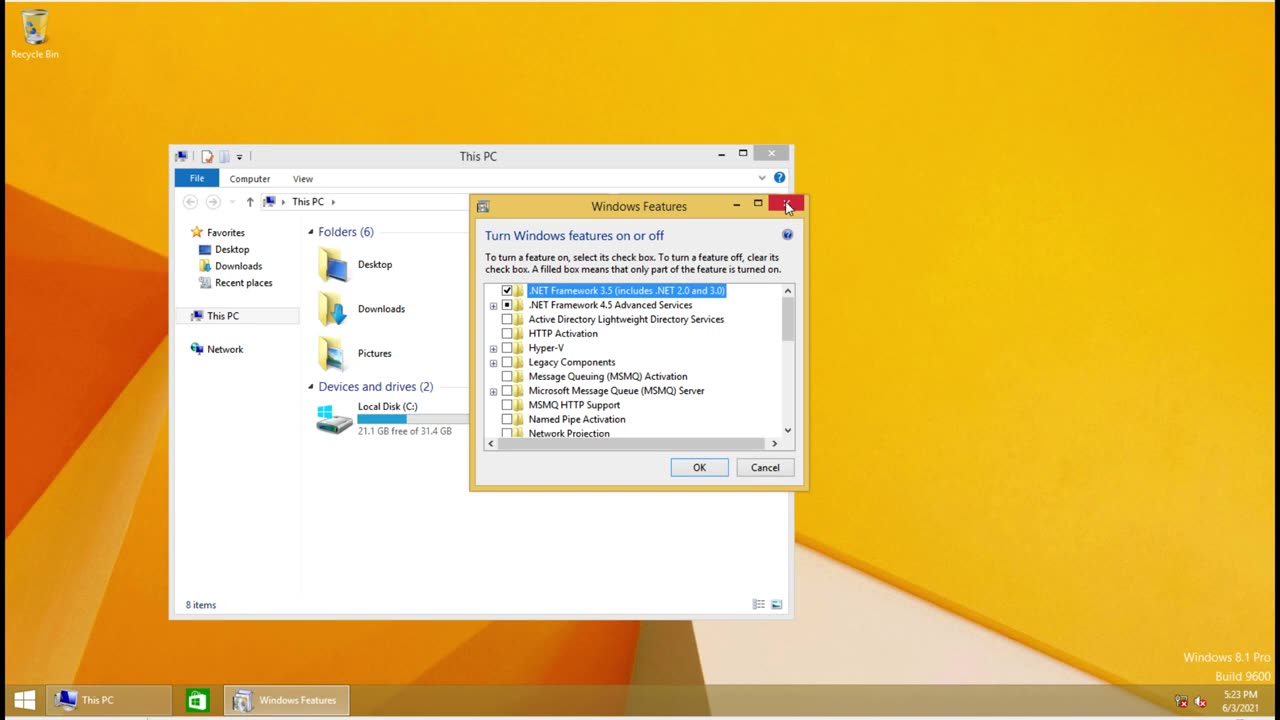Select .NET Framework 3.5 feature label

626,291
